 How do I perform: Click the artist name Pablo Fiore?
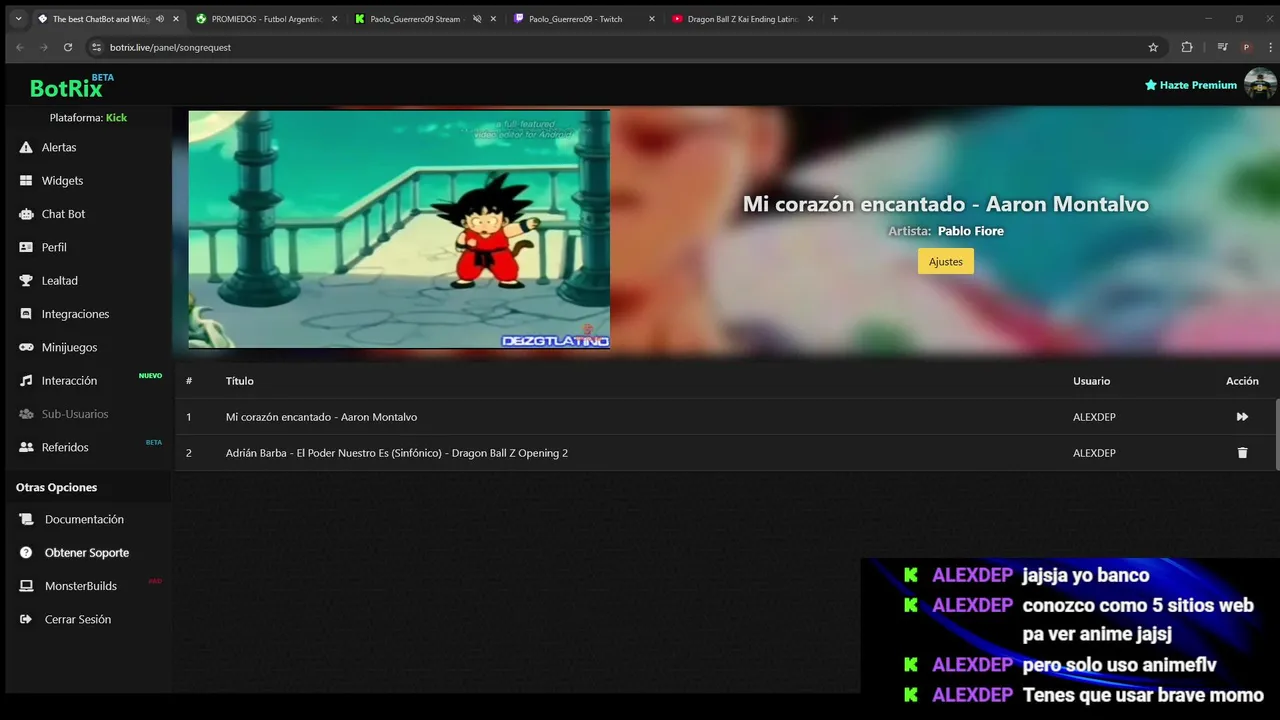[x=971, y=231]
